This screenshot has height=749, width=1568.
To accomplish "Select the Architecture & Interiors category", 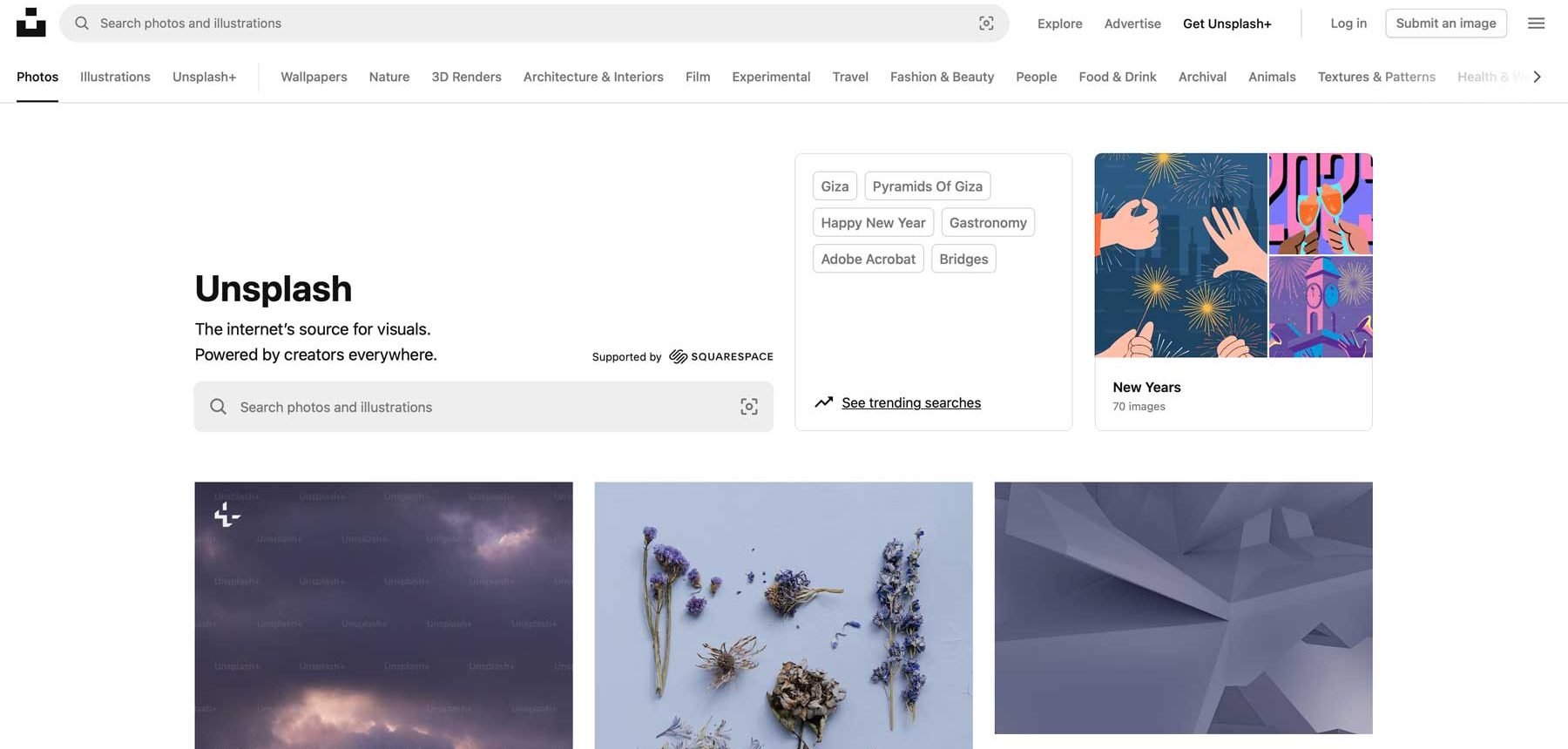I will pyautogui.click(x=593, y=77).
